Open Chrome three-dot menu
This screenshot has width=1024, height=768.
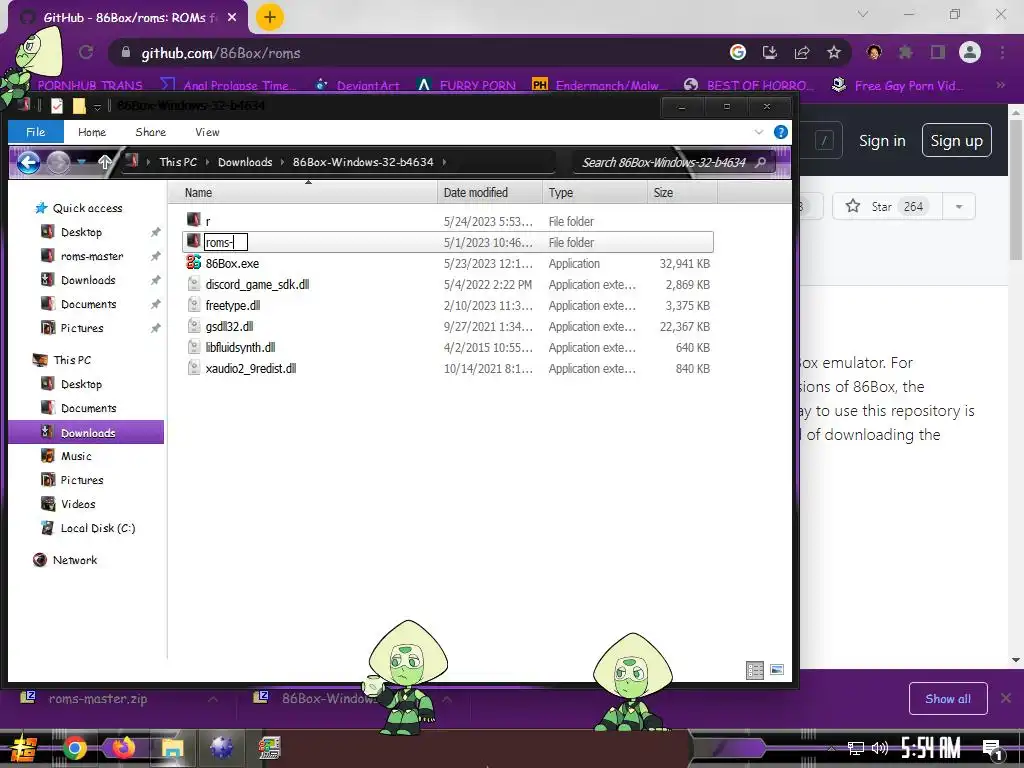[1002, 53]
